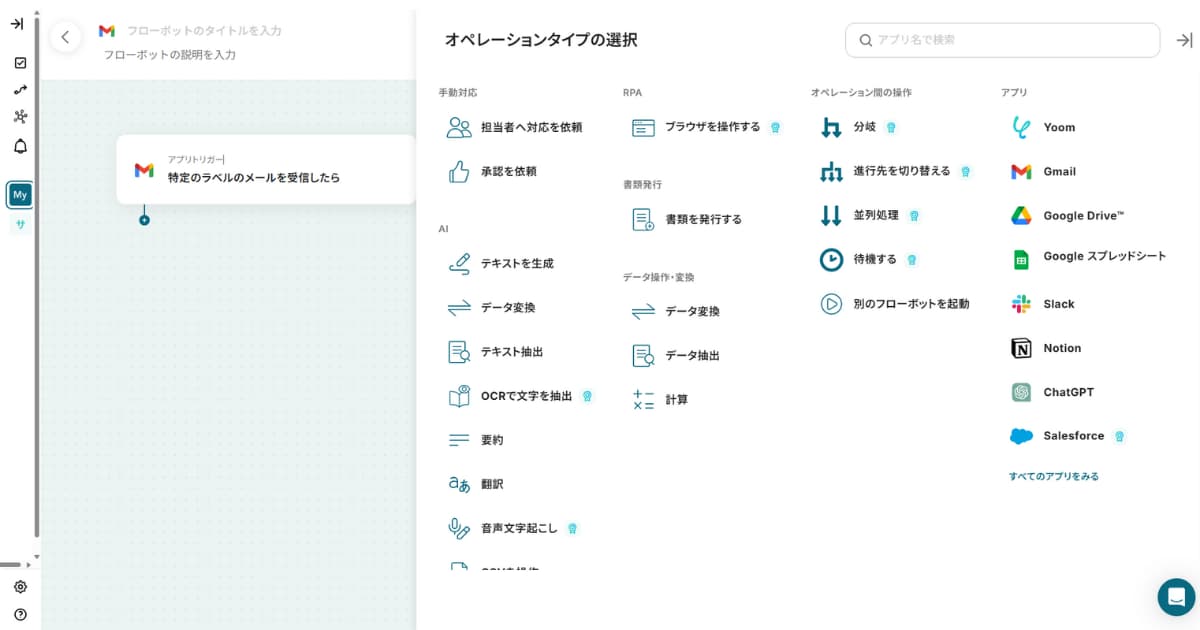Select ブラウザを操作する RPA operation

712,127
